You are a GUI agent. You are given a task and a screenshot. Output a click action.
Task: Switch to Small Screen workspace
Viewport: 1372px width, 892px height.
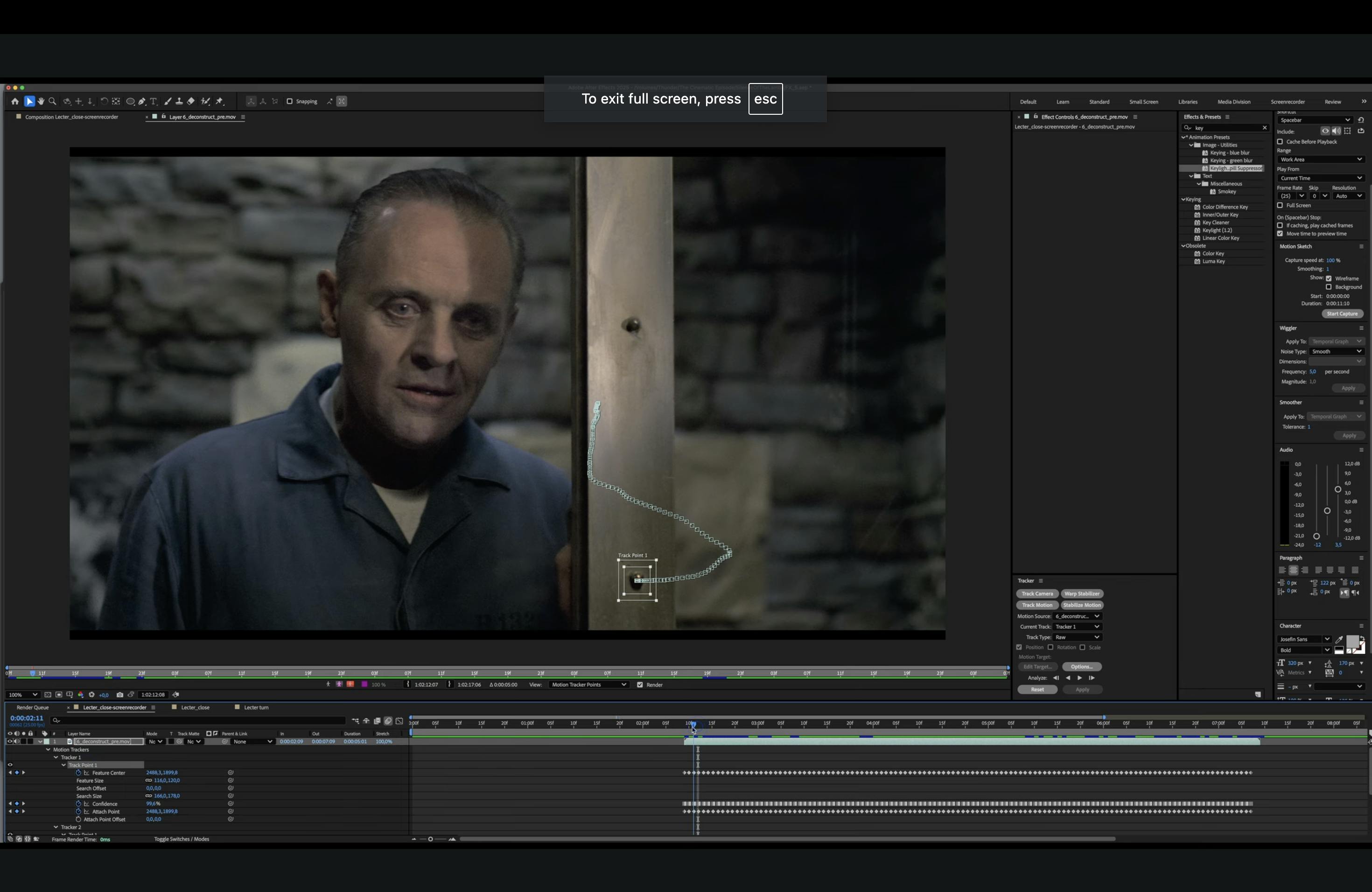1143,102
